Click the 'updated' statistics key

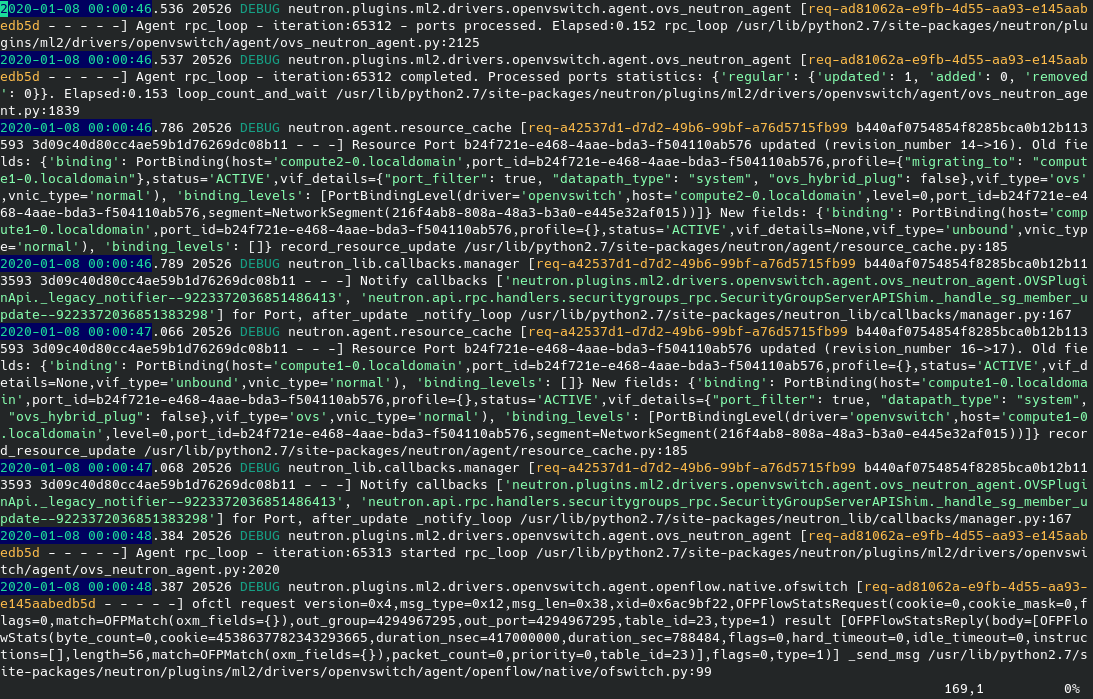(852, 77)
